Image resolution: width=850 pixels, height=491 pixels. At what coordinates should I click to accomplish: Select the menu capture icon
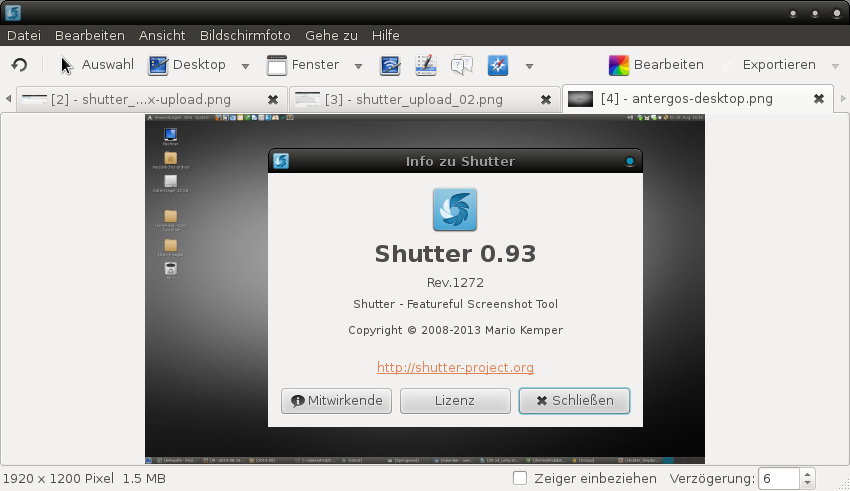(x=426, y=65)
